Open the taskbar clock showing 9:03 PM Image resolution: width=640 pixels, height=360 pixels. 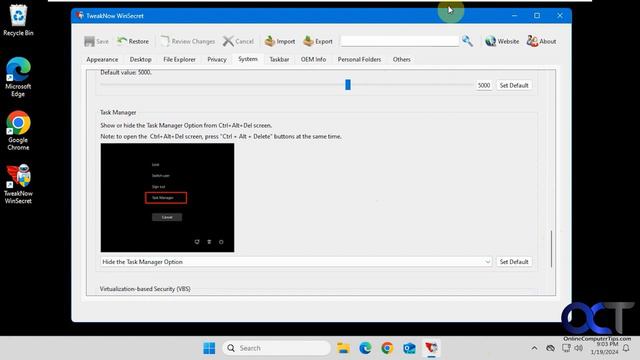coord(604,348)
